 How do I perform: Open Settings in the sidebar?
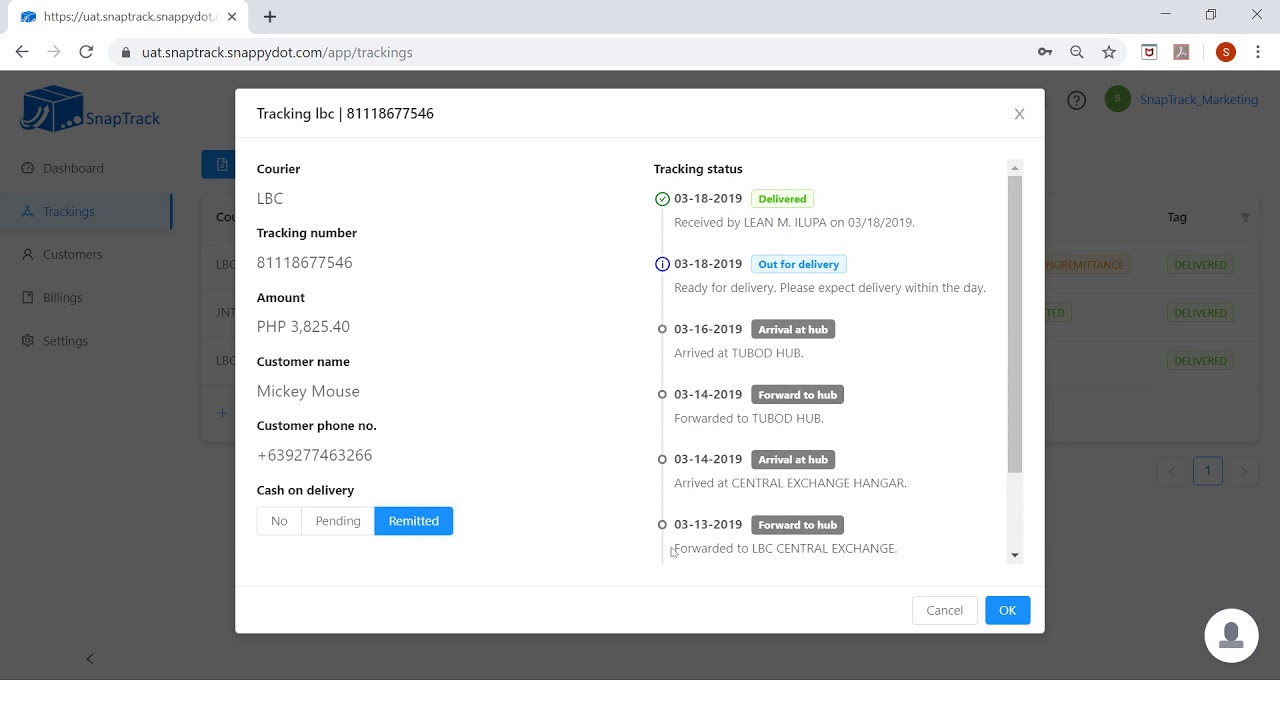[65, 340]
